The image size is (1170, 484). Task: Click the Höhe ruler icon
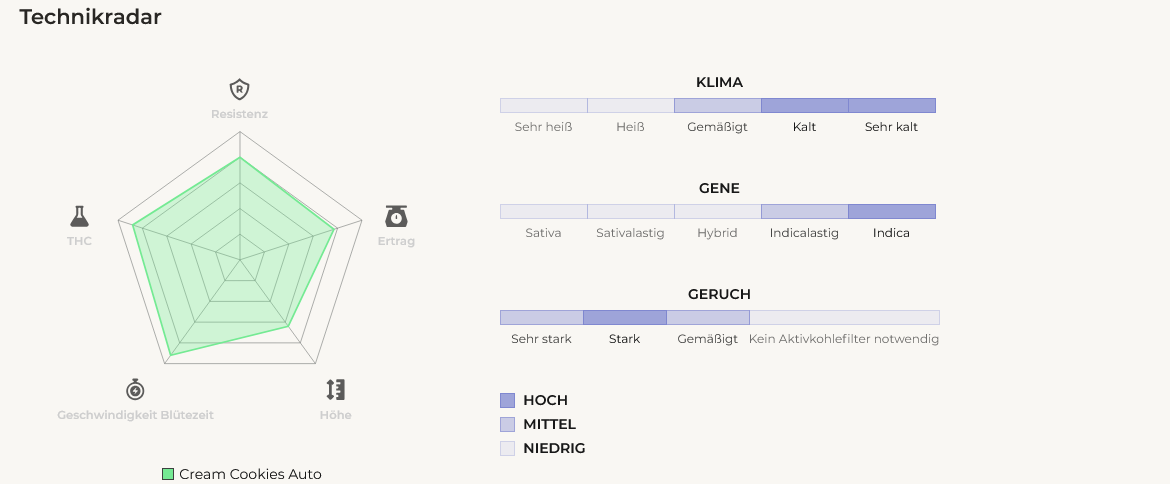click(336, 389)
